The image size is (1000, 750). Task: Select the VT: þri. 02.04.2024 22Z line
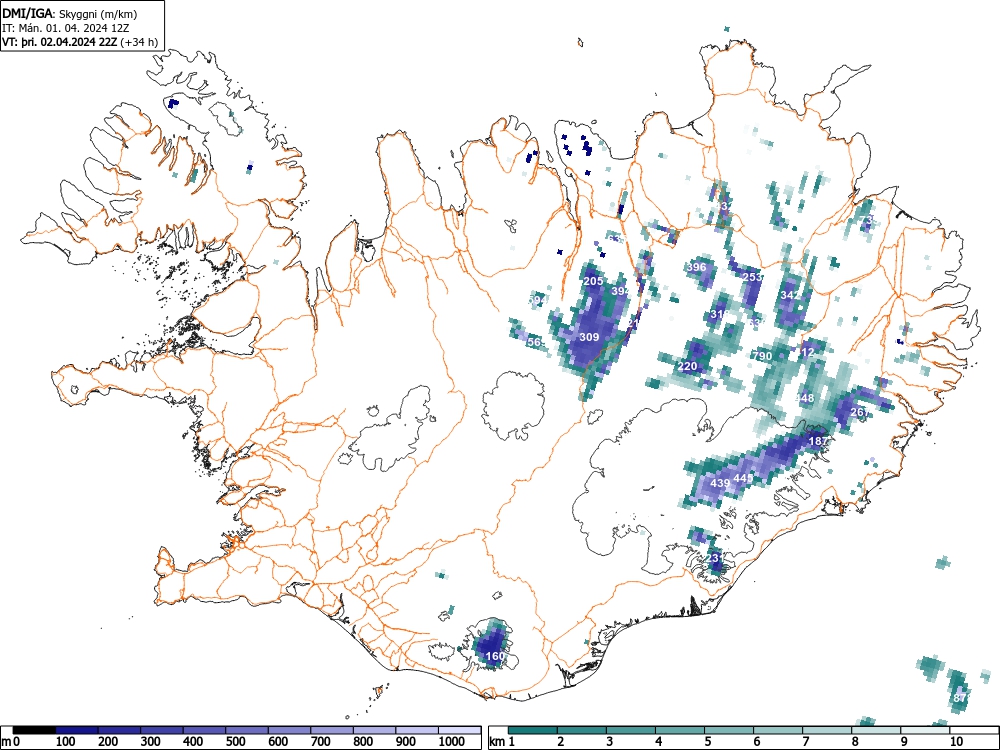[x=80, y=42]
